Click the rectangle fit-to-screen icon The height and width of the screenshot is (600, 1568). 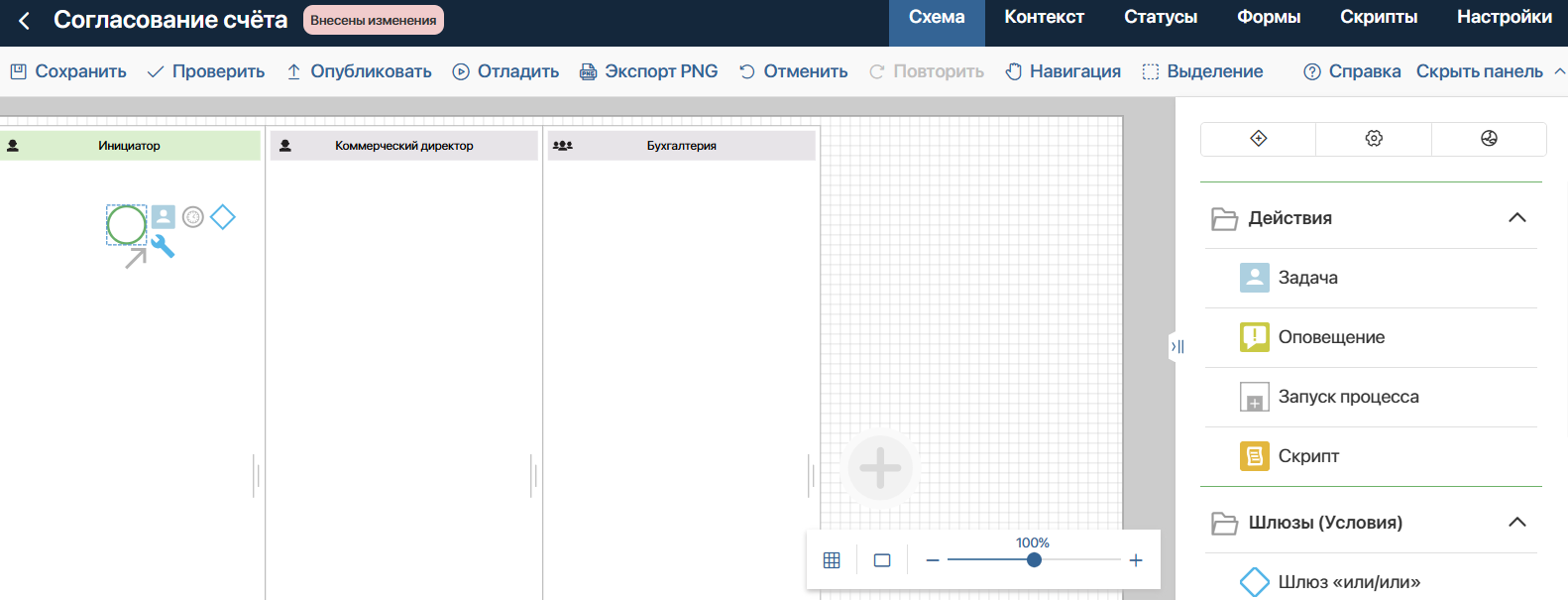click(x=882, y=560)
